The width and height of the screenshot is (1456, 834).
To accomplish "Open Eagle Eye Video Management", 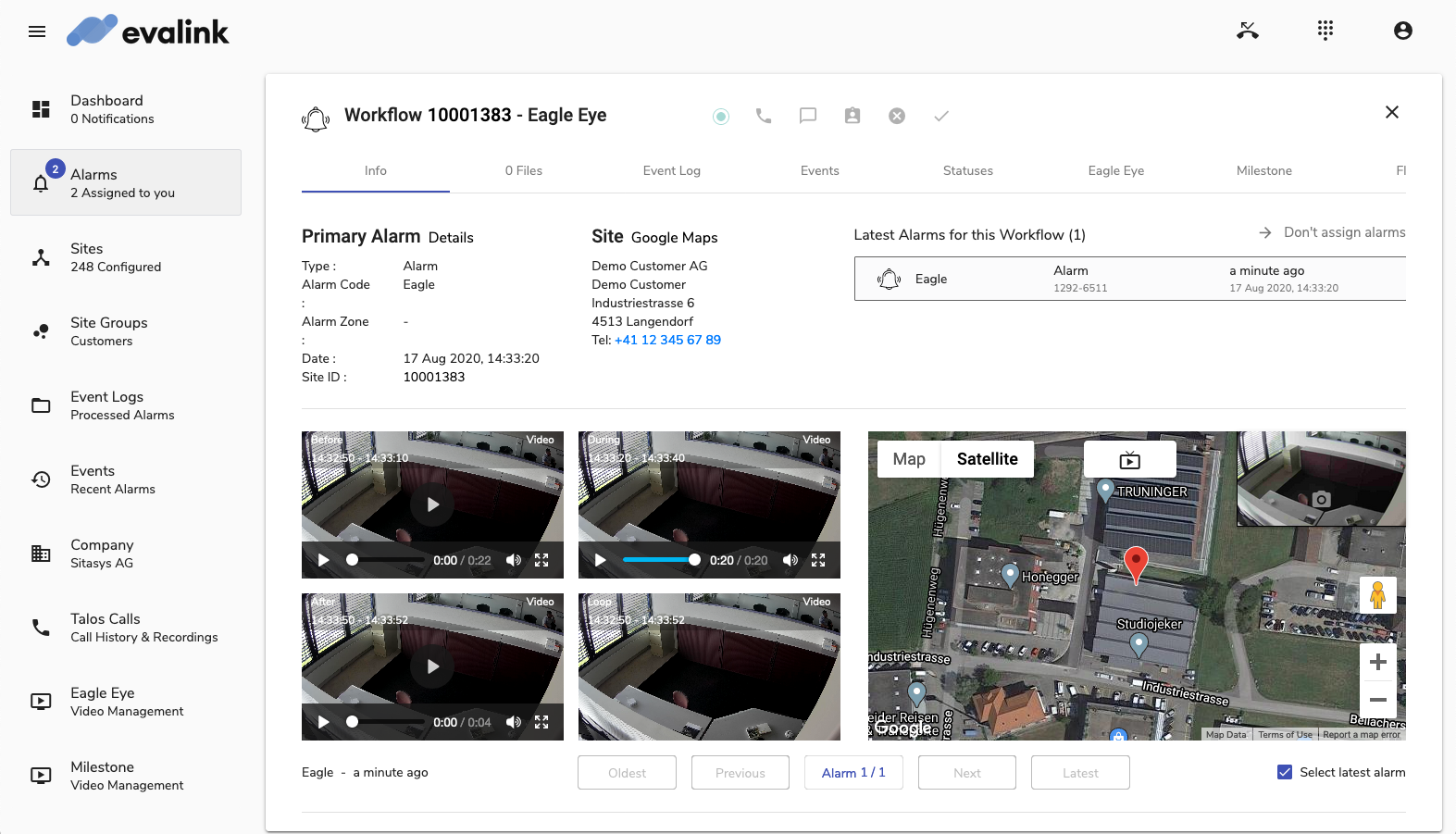I will pos(126,701).
